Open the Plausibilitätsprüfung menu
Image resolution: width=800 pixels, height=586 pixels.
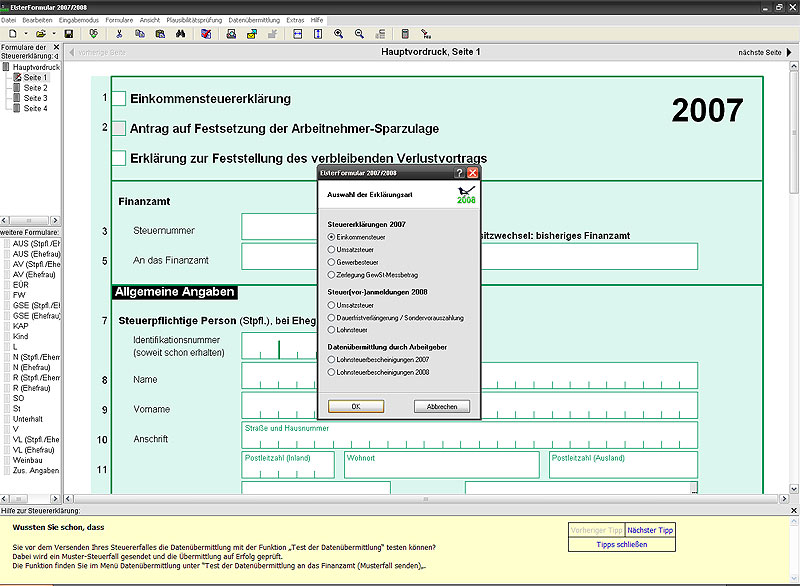194,20
